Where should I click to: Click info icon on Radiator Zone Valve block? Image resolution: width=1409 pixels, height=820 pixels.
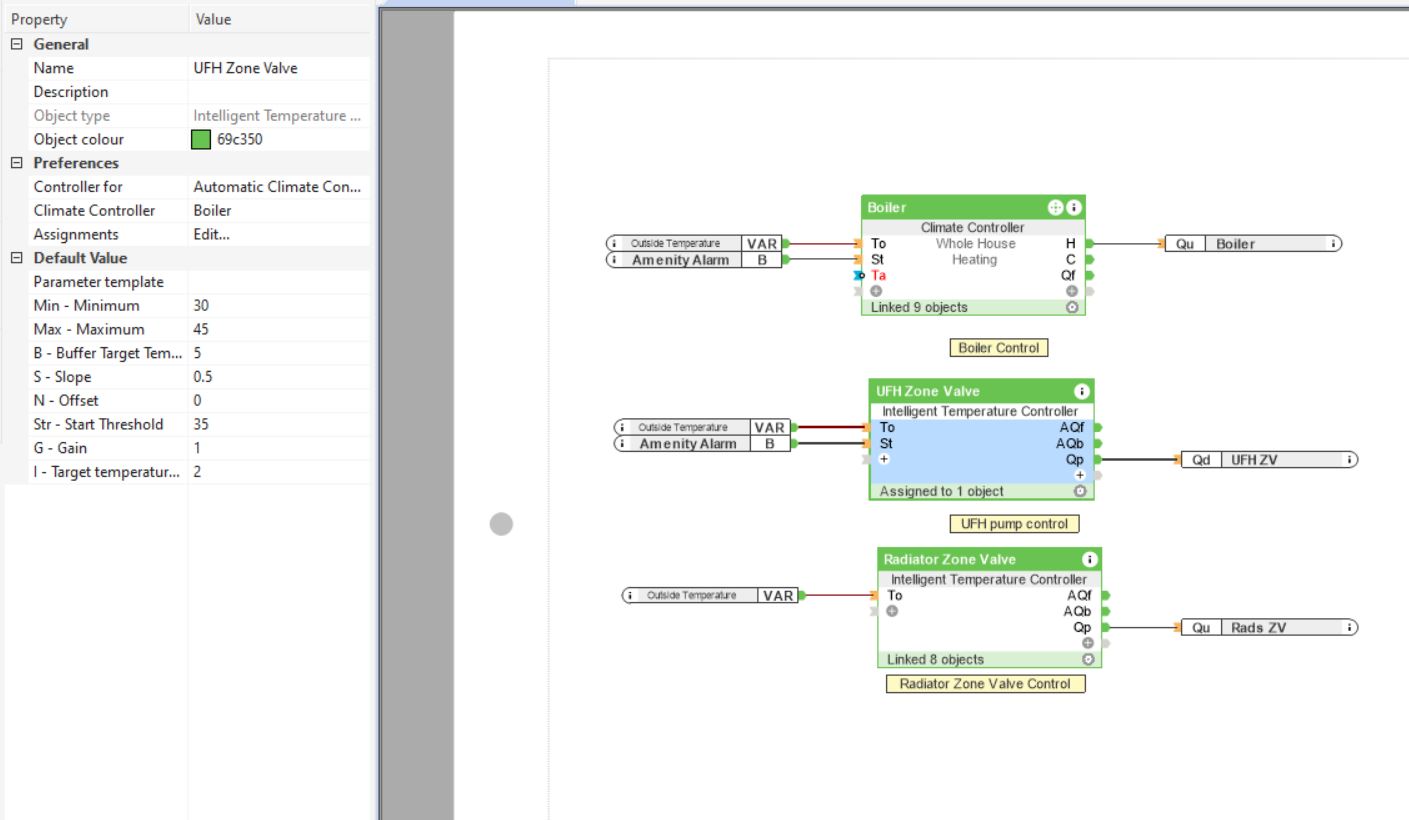[1089, 560]
